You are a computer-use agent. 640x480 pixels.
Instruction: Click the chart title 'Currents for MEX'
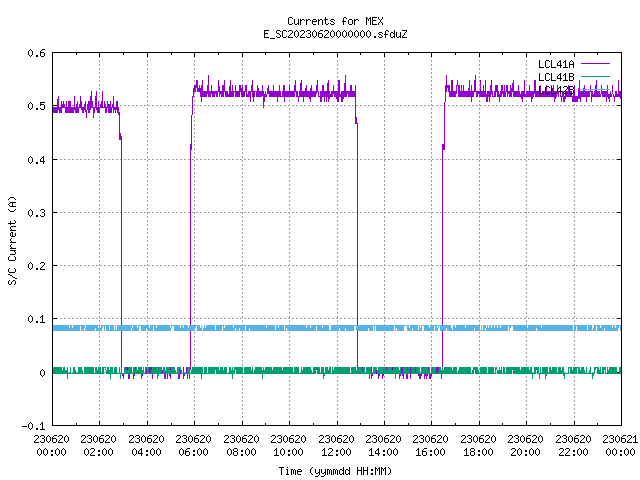click(x=335, y=21)
